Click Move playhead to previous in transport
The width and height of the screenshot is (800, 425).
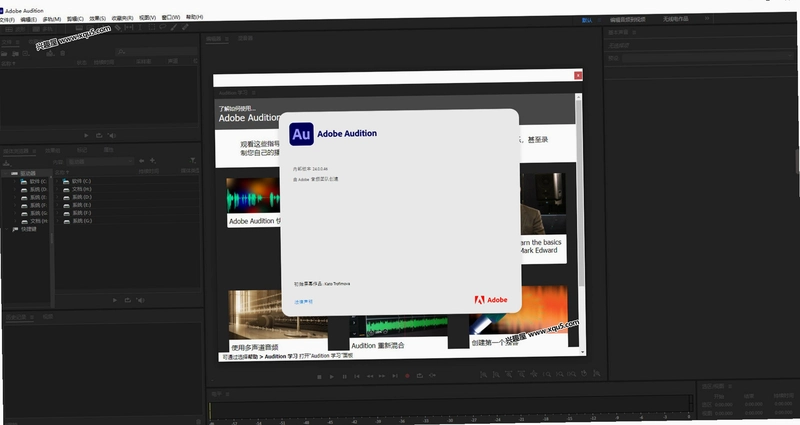point(357,377)
